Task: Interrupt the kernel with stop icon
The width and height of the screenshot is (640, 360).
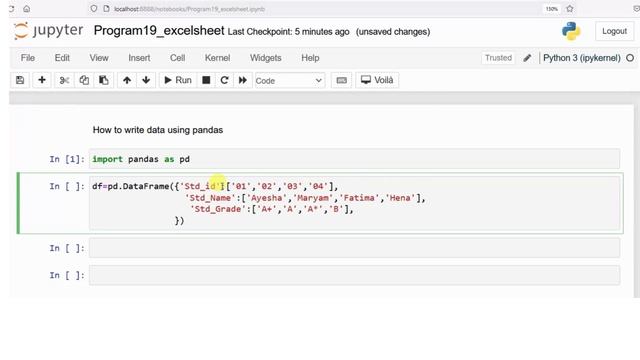Action: (x=206, y=80)
